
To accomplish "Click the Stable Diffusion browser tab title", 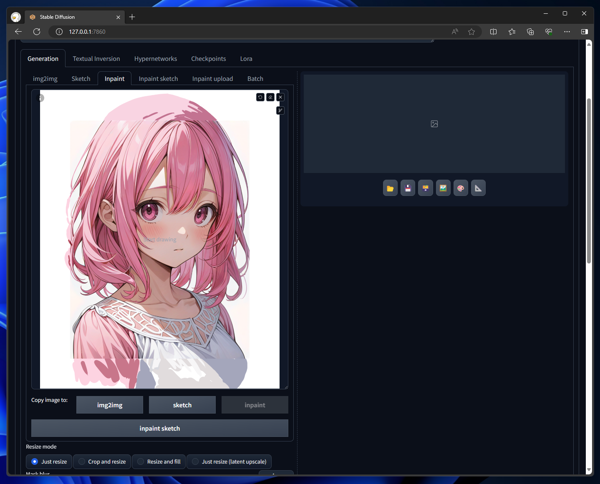I will tap(57, 17).
